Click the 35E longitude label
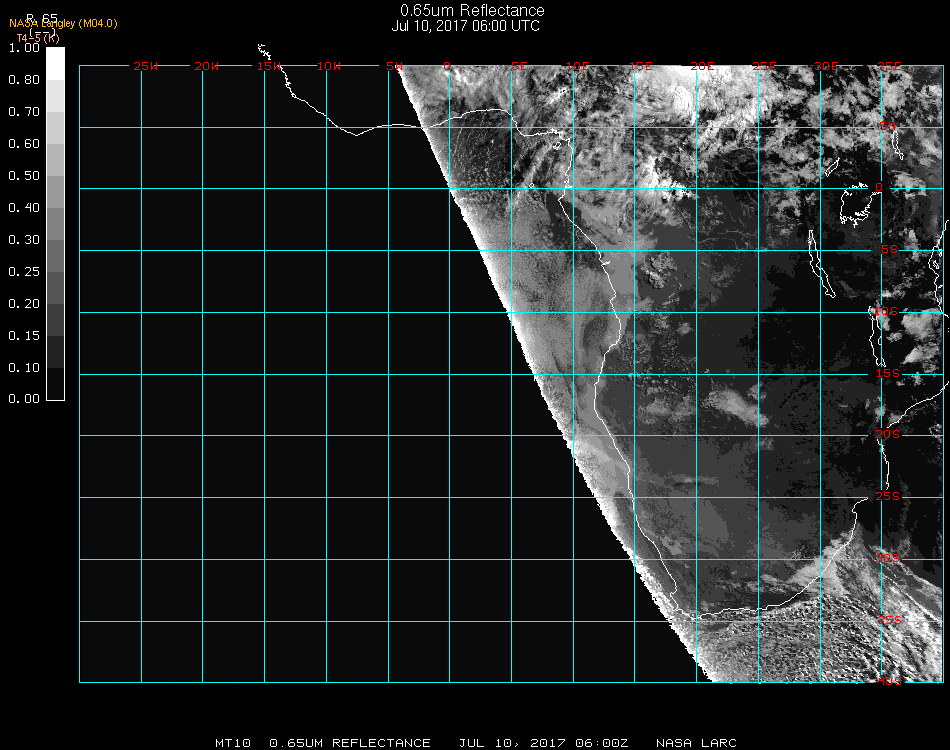Image resolution: width=950 pixels, height=750 pixels. click(x=889, y=66)
